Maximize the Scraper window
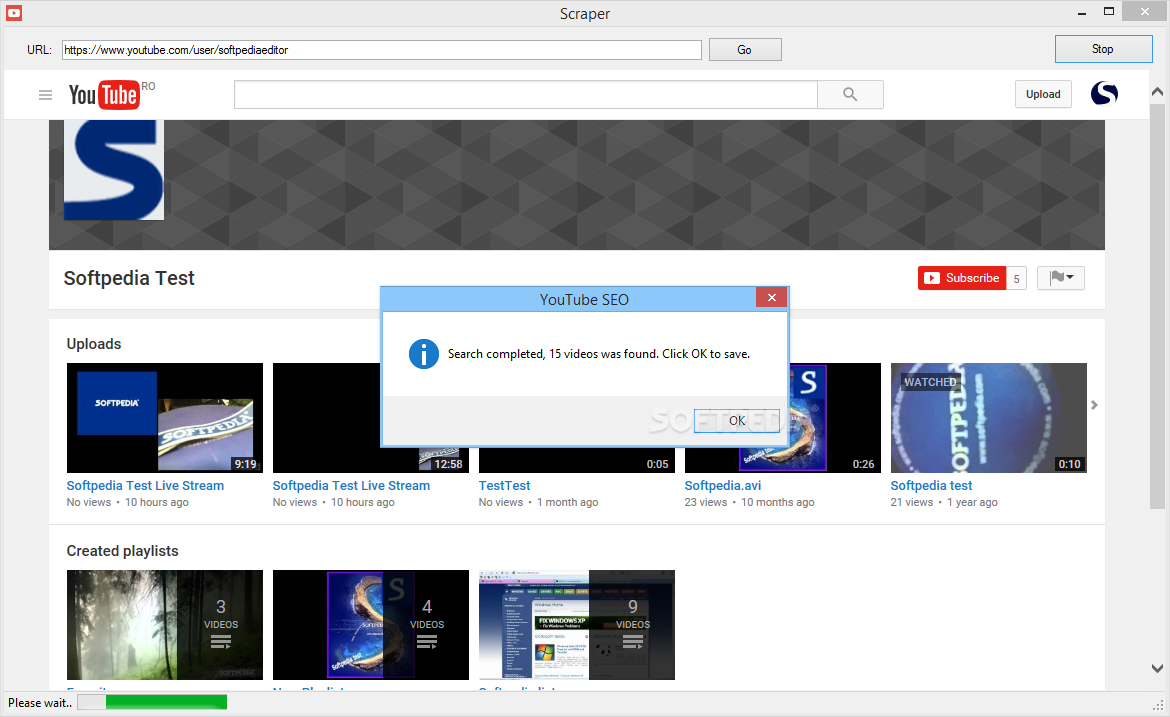The image size is (1170, 717). point(1109,12)
